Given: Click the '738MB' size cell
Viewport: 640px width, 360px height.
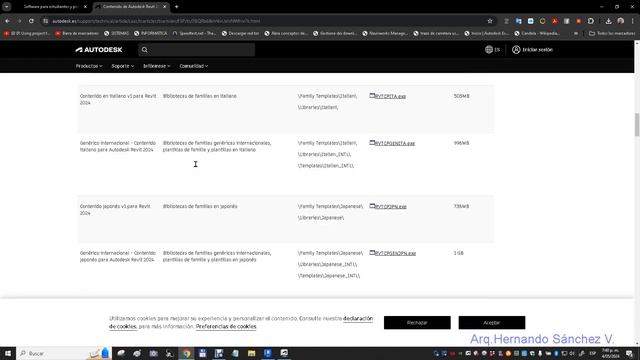Looking at the screenshot, I should click(x=462, y=206).
